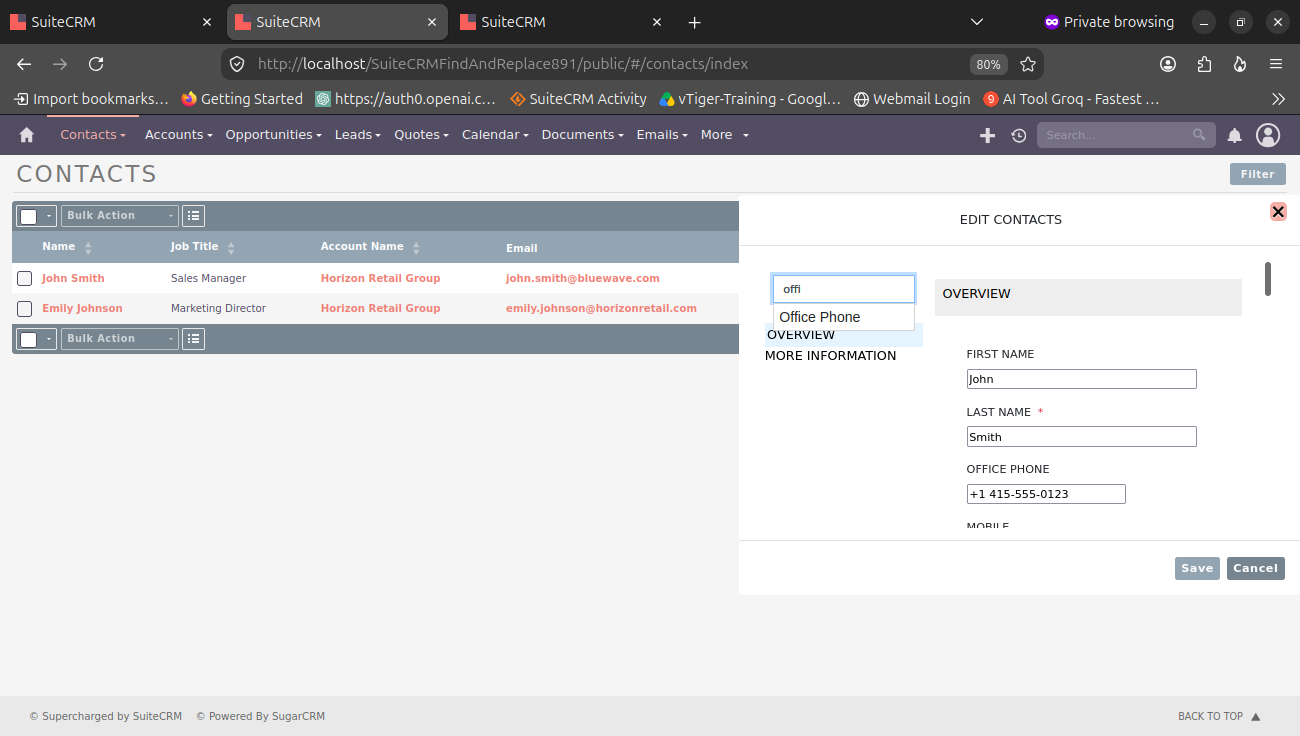The image size is (1300, 736).
Task: Click the First Name input field
Action: coord(1081,379)
